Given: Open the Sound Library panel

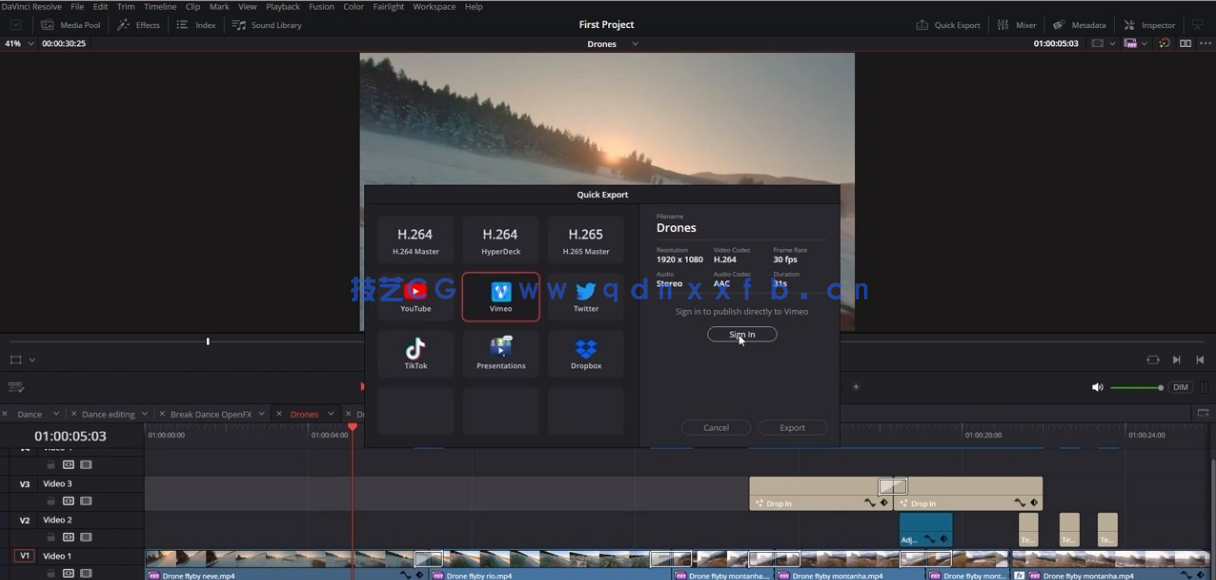Looking at the screenshot, I should click(268, 25).
